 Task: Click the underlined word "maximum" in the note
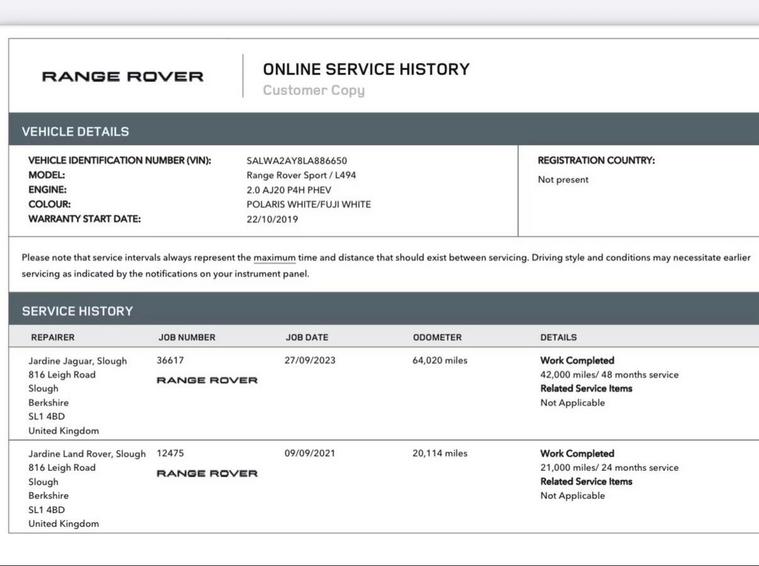click(274, 257)
